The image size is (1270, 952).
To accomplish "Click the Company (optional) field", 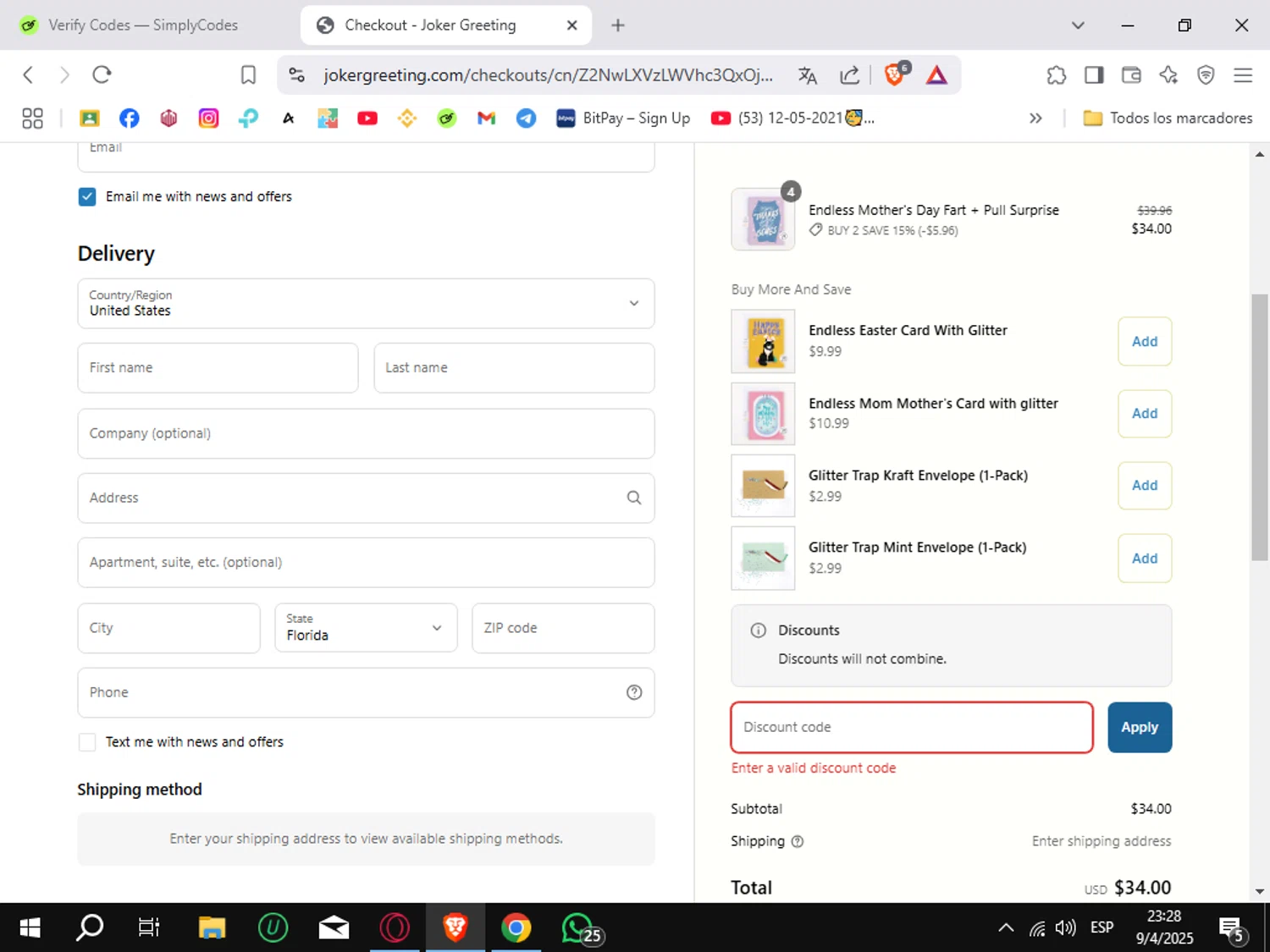I will [366, 433].
